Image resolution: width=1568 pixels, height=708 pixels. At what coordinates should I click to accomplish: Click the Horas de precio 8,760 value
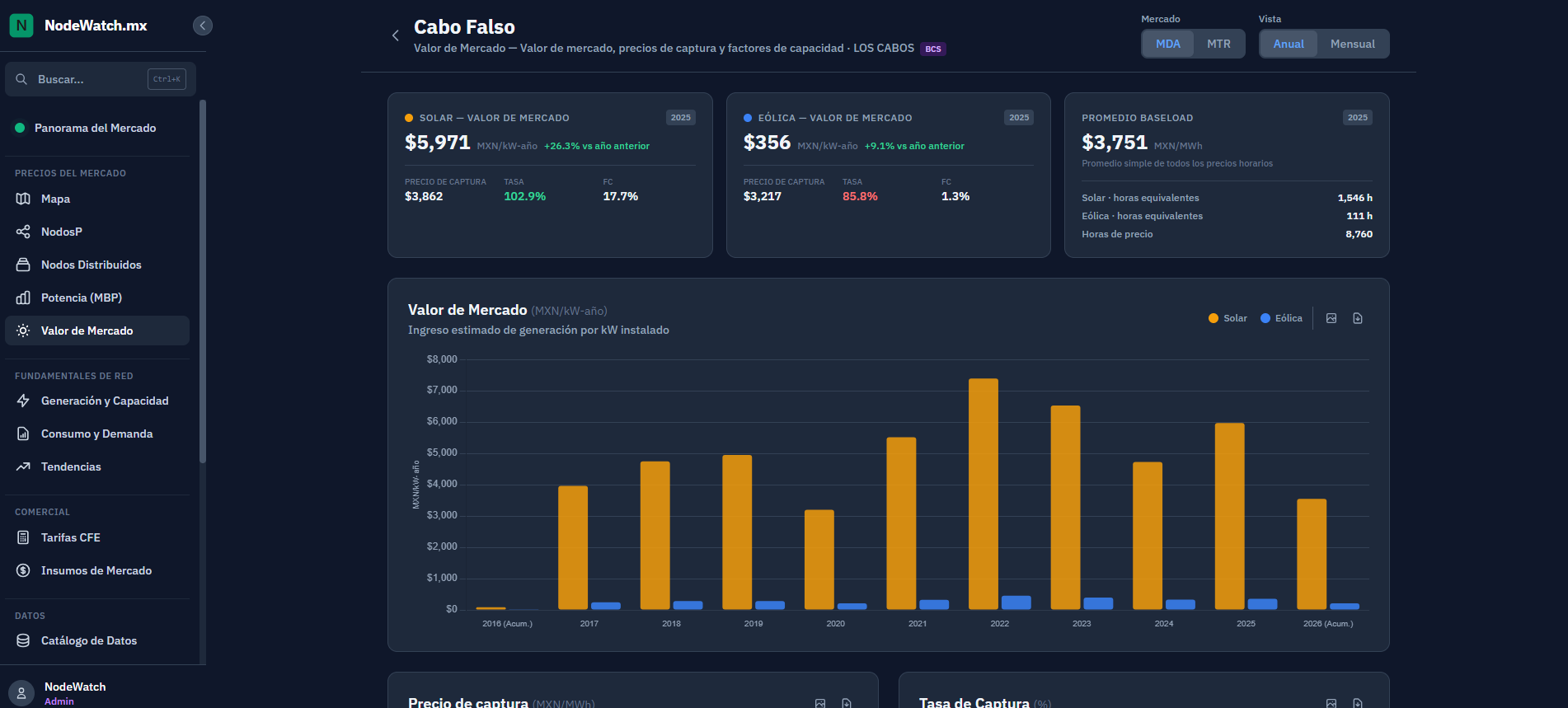[x=1359, y=234]
